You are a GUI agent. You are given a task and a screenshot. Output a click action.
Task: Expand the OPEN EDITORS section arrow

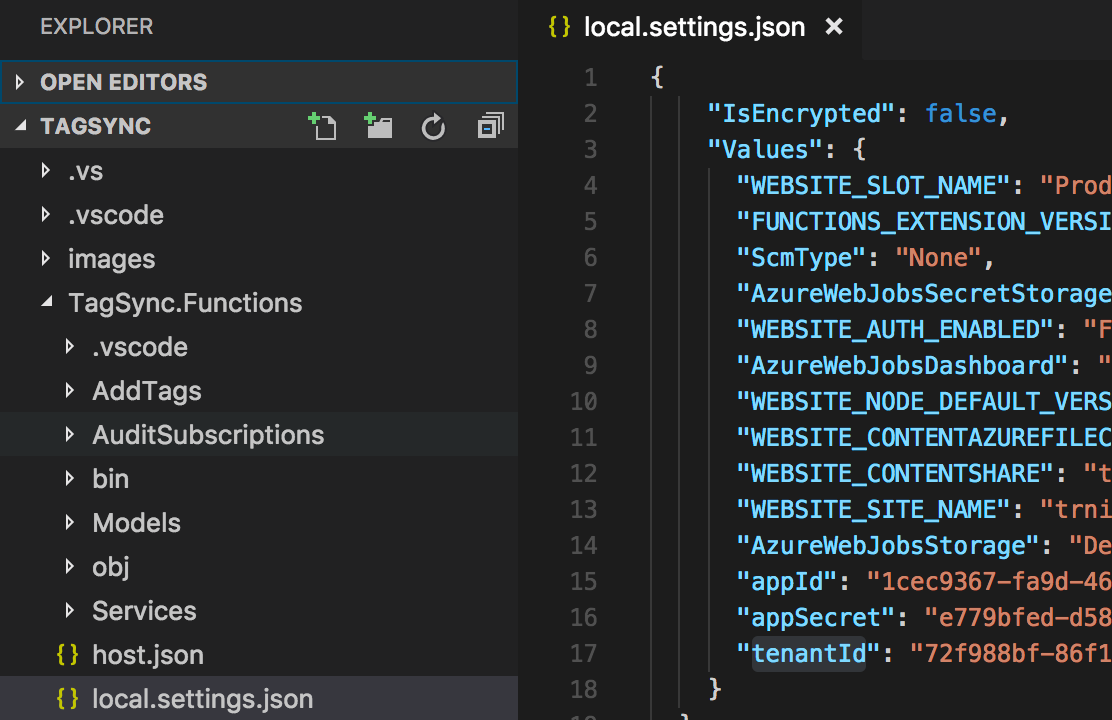click(20, 82)
